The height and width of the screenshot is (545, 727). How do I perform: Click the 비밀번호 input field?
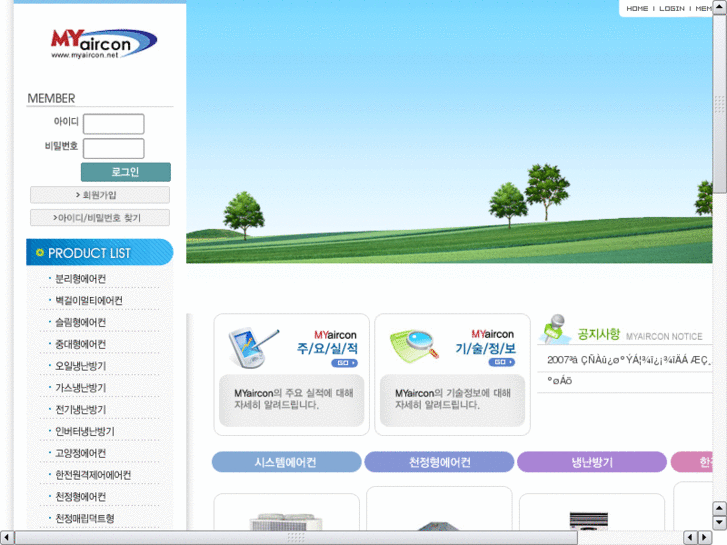pos(114,148)
